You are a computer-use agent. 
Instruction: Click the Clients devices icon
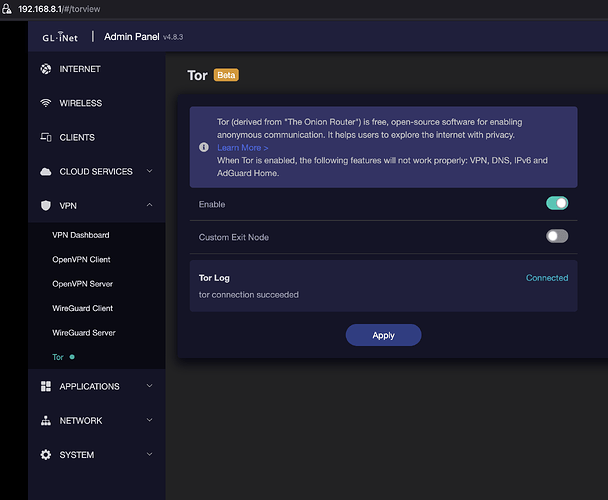tap(46, 137)
